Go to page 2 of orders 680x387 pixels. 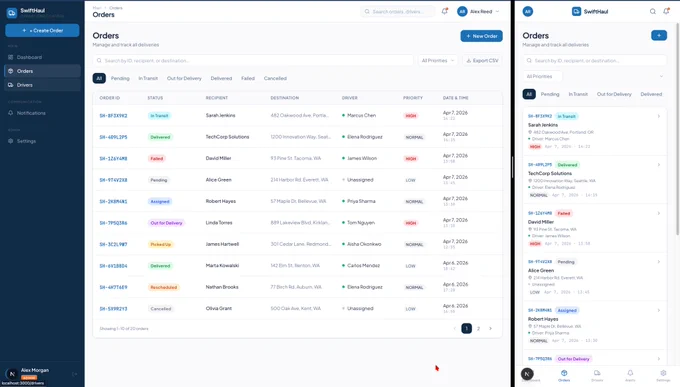(x=478, y=328)
